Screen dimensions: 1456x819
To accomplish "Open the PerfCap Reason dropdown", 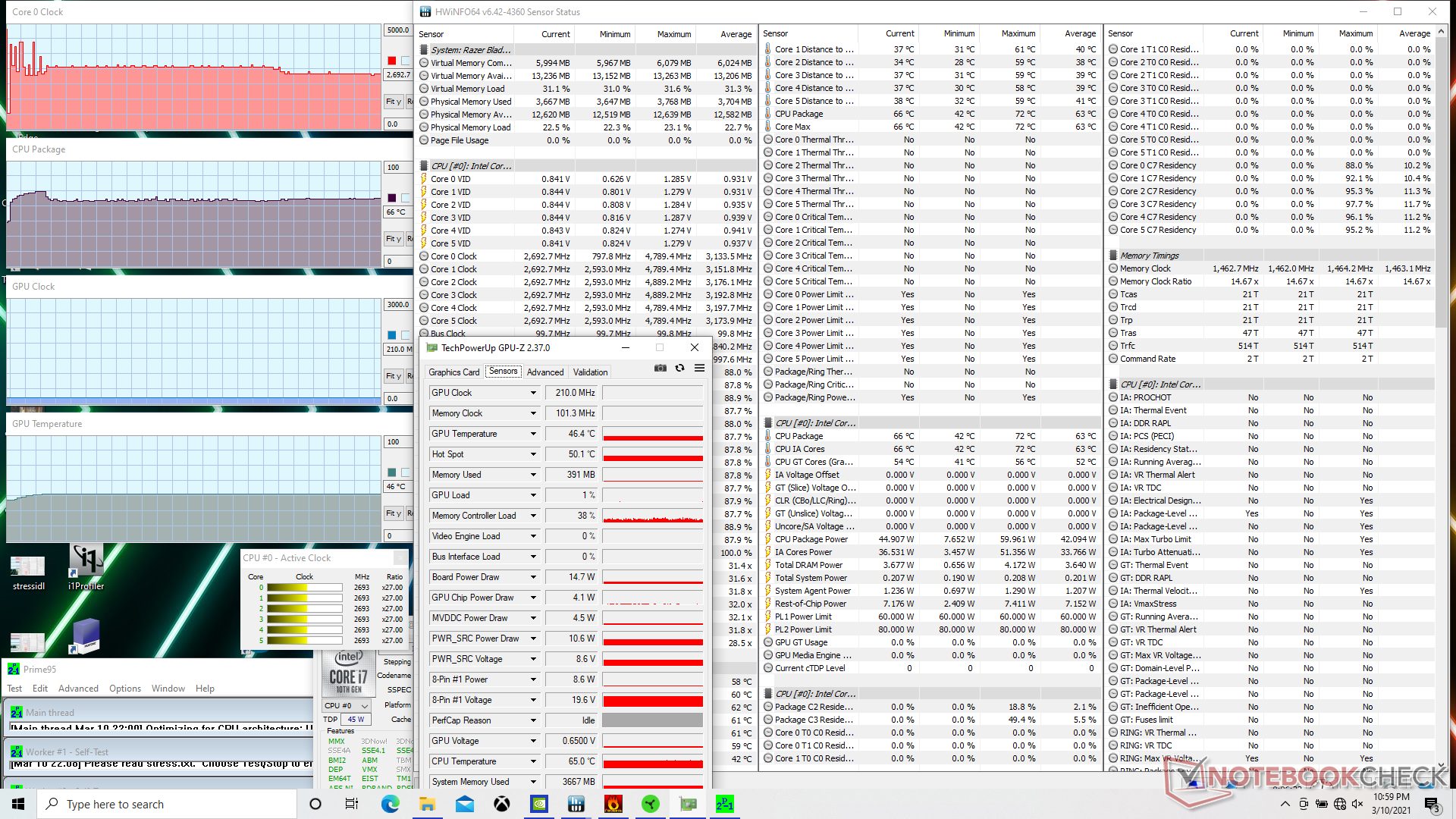I will (533, 720).
